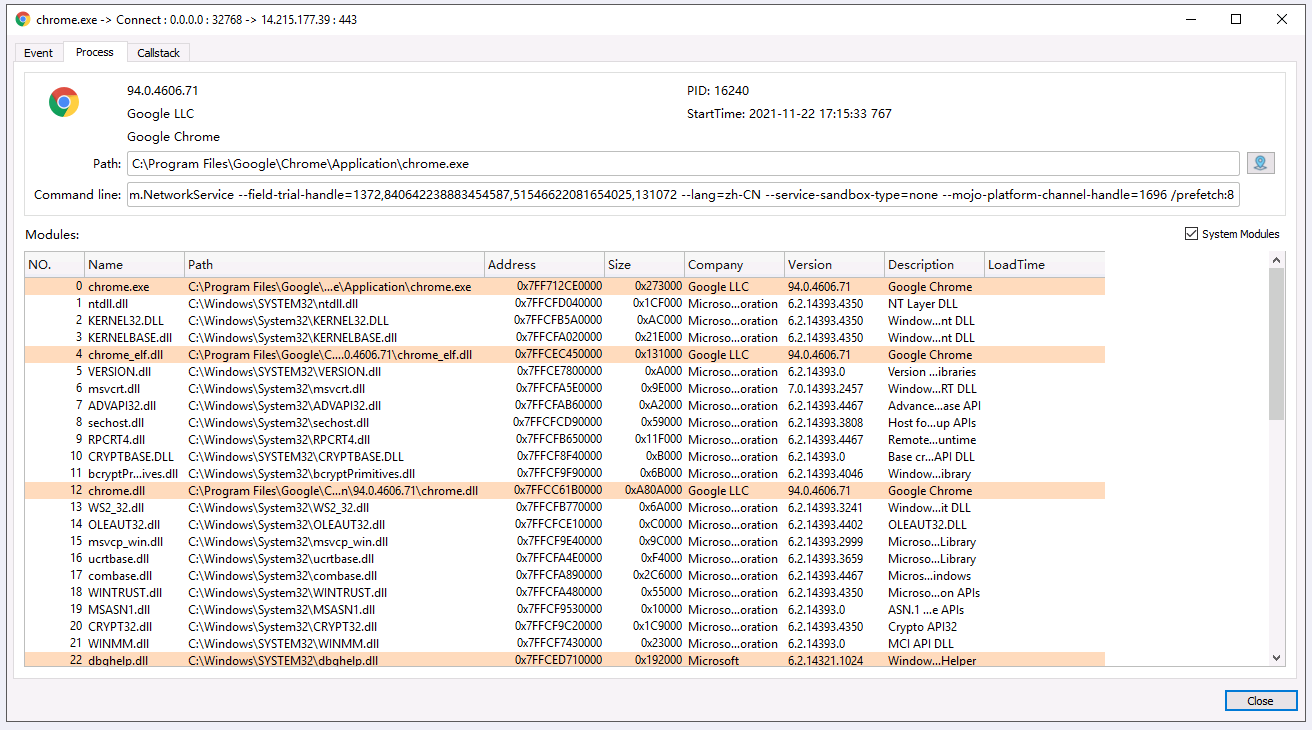
Task: Select the CRYPT32.dll row
Action: [x=565, y=627]
